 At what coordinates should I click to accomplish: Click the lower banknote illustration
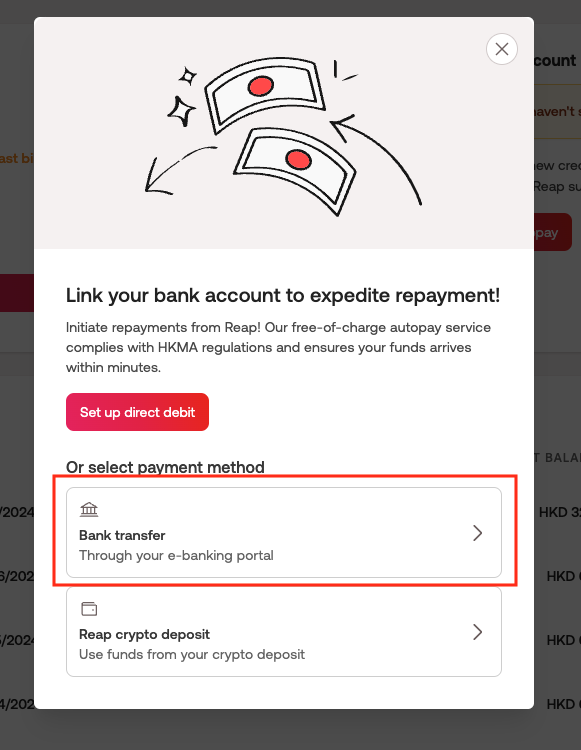coord(295,169)
